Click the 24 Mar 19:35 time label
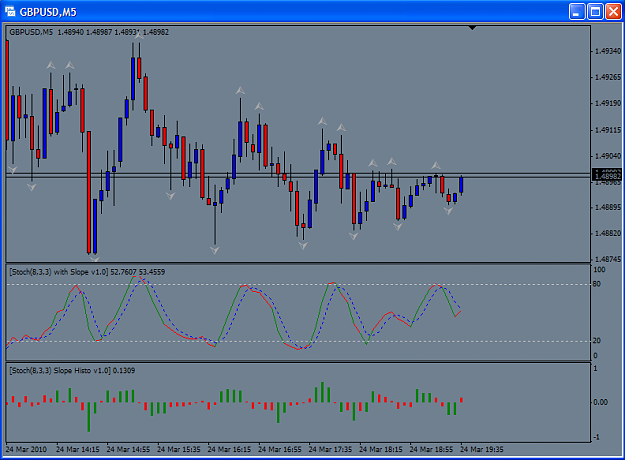 tap(482, 449)
